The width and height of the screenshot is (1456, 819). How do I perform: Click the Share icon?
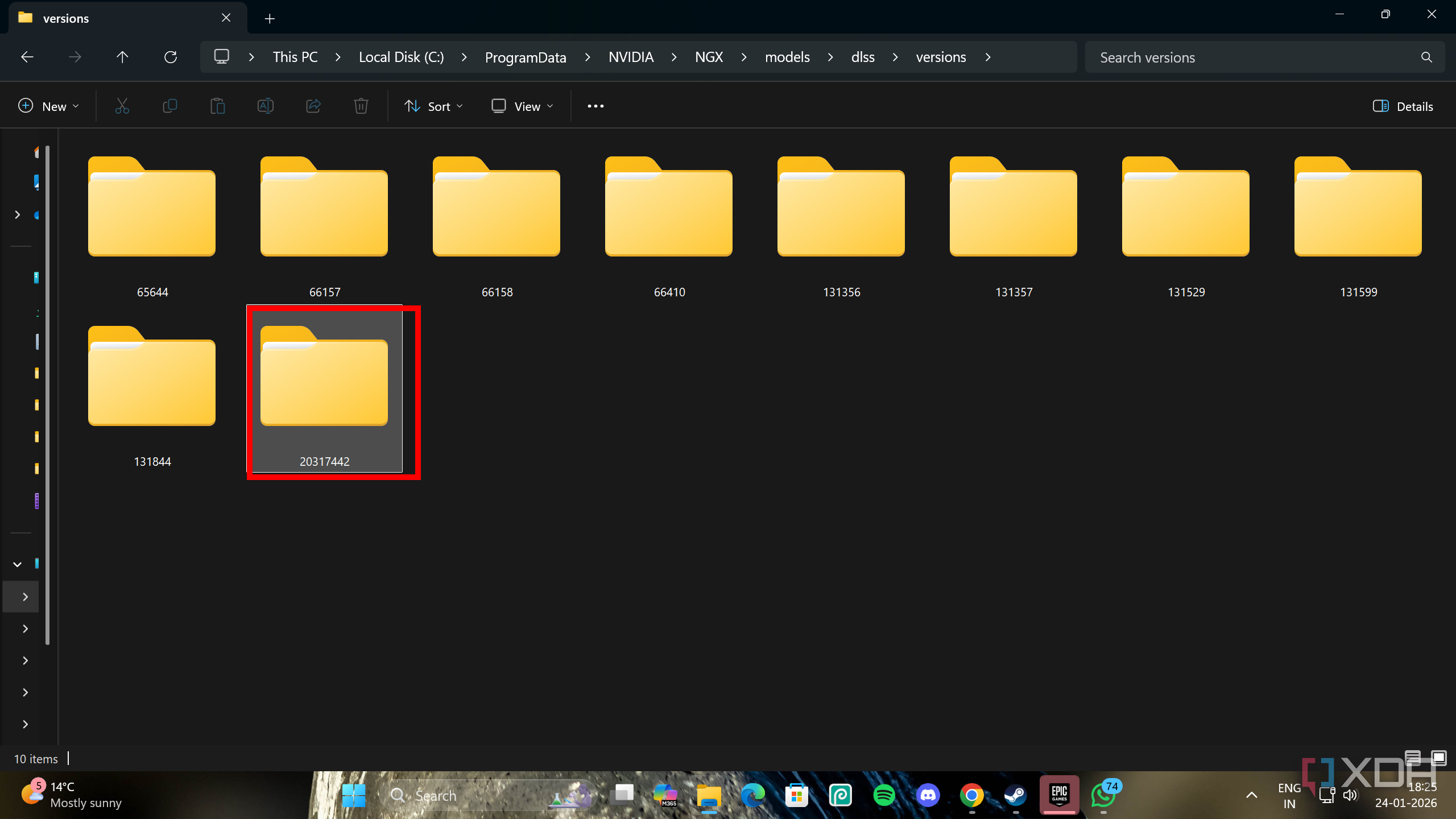[x=313, y=106]
